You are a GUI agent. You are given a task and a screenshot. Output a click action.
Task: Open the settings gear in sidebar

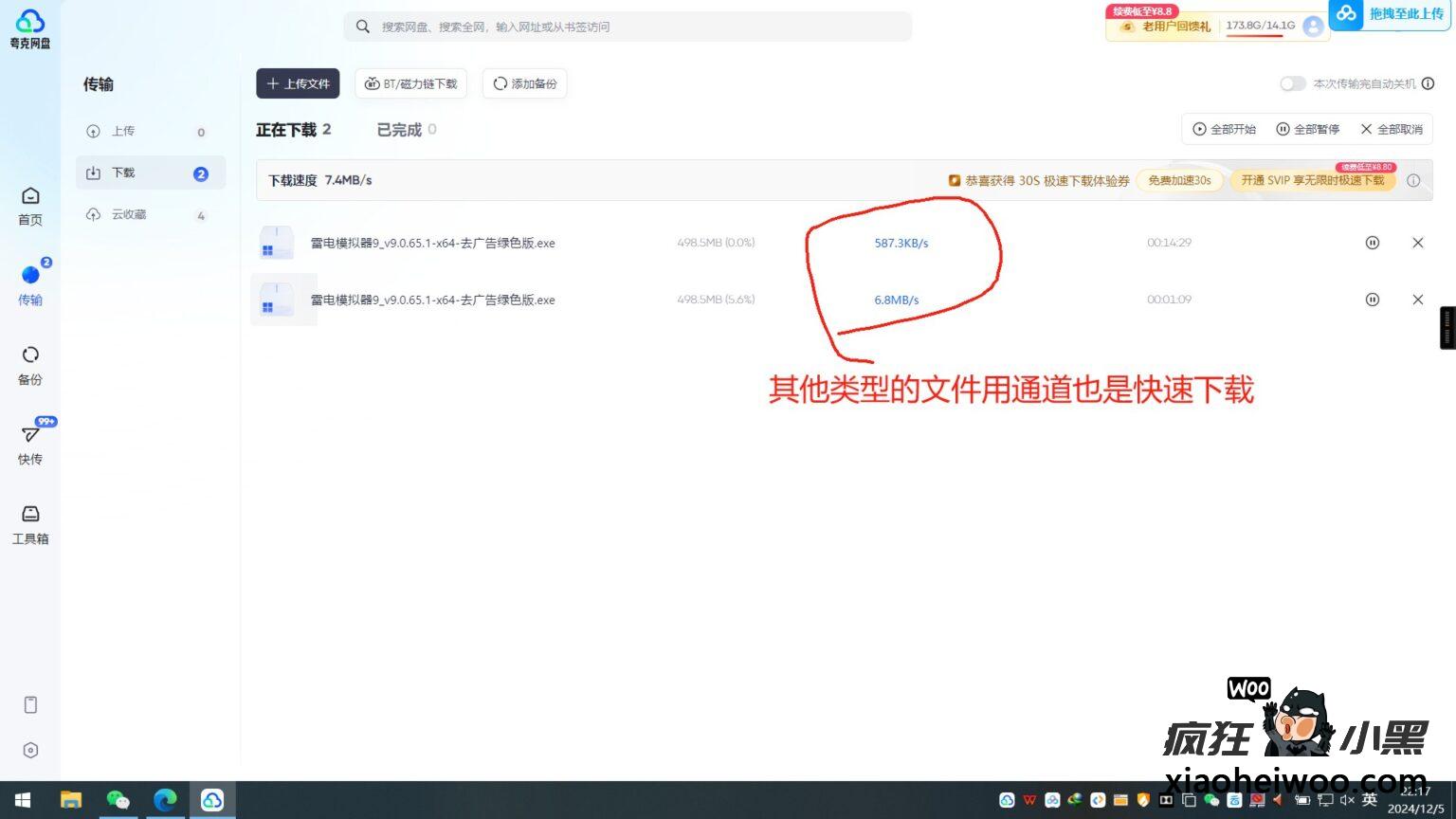(29, 750)
